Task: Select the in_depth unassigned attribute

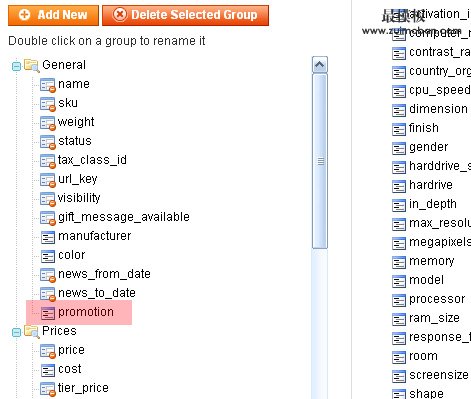Action: click(433, 204)
